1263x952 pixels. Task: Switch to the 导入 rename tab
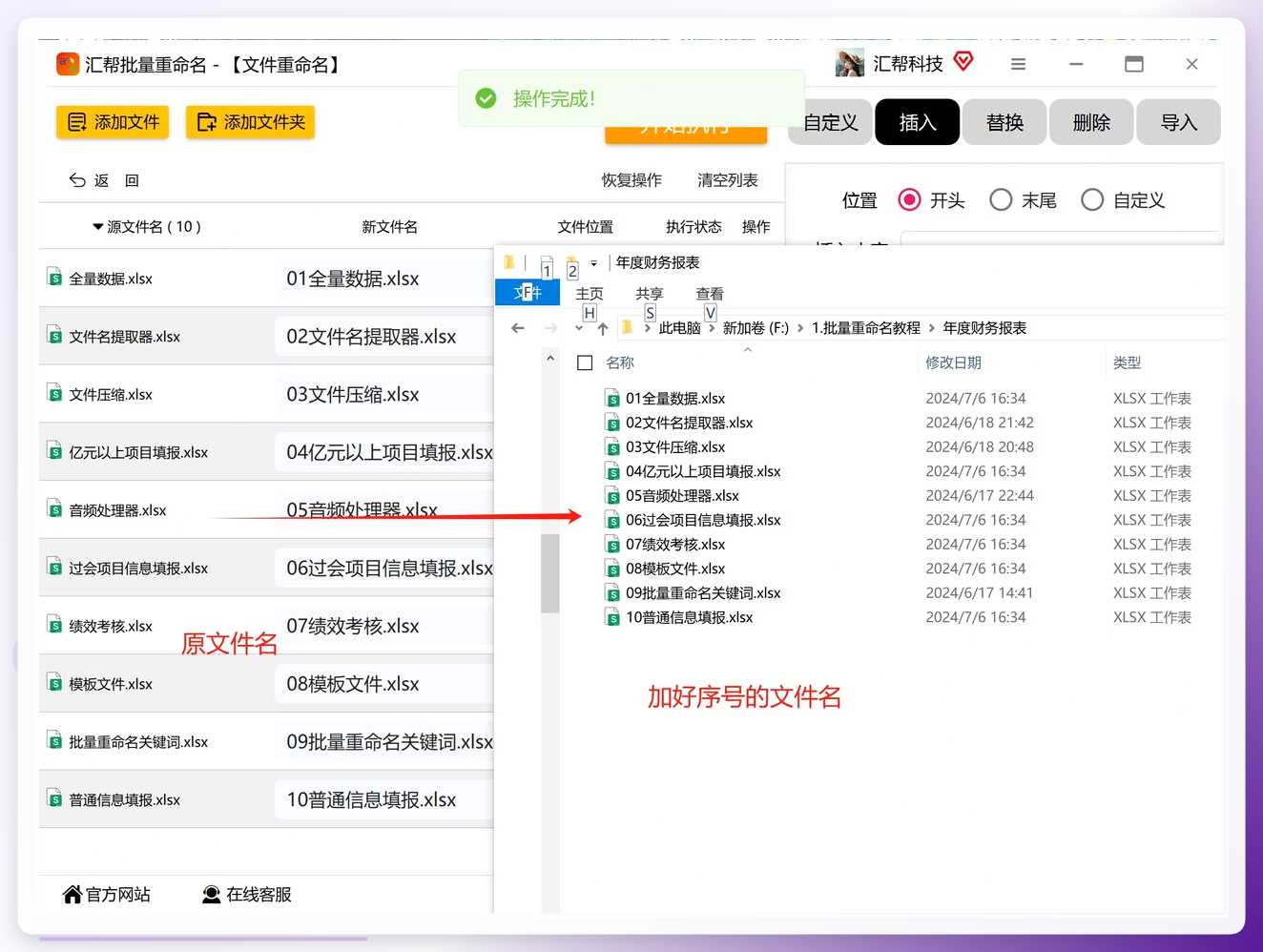tap(1178, 122)
